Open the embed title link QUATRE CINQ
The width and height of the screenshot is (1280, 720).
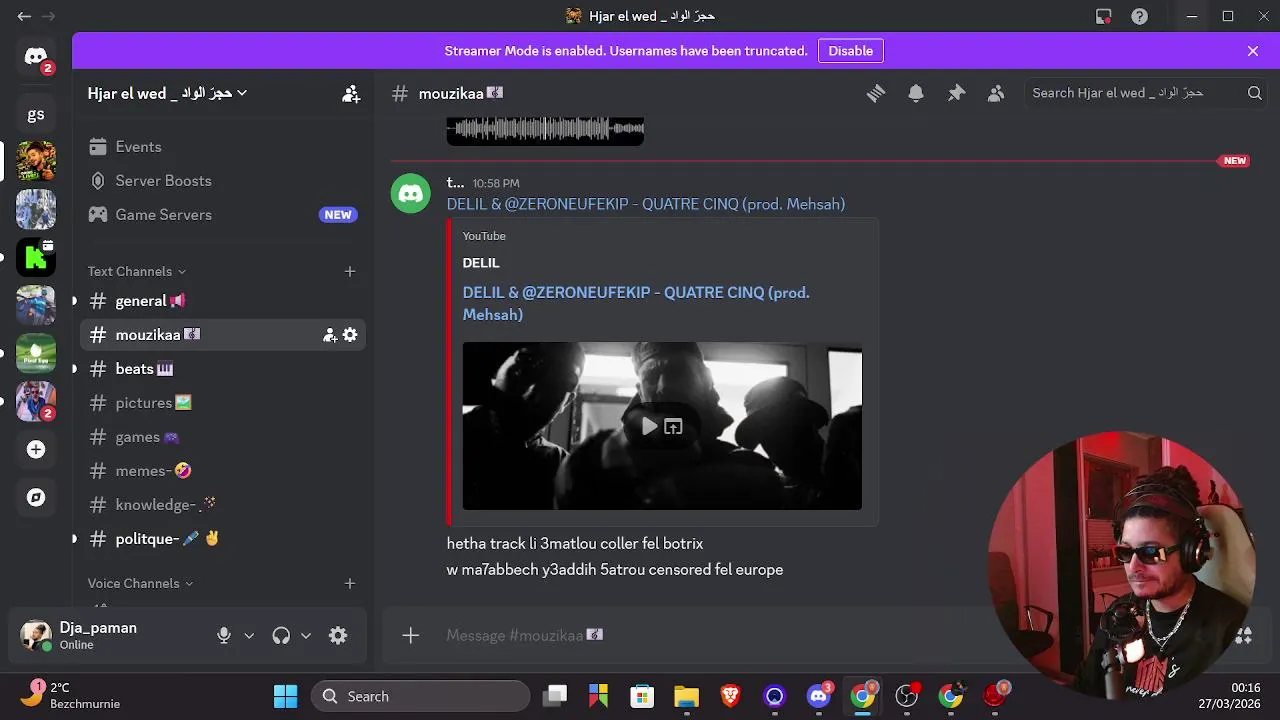coord(636,303)
